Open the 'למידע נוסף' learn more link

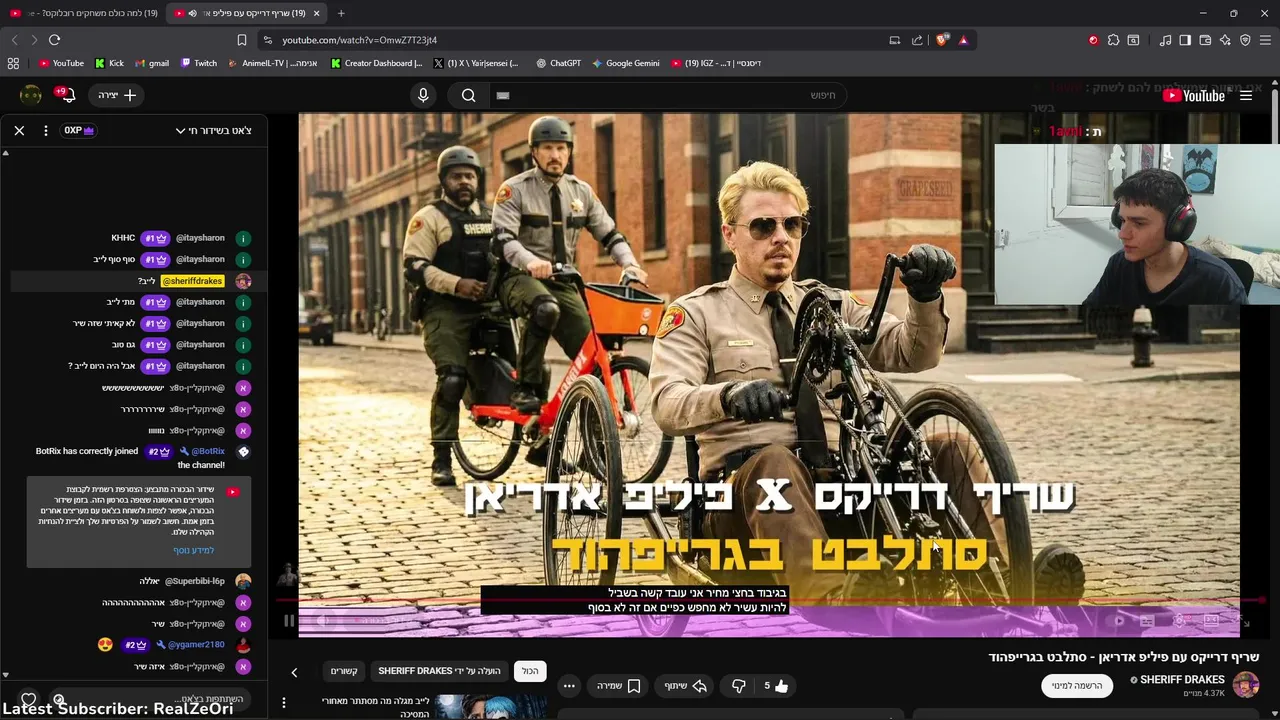[193, 550]
